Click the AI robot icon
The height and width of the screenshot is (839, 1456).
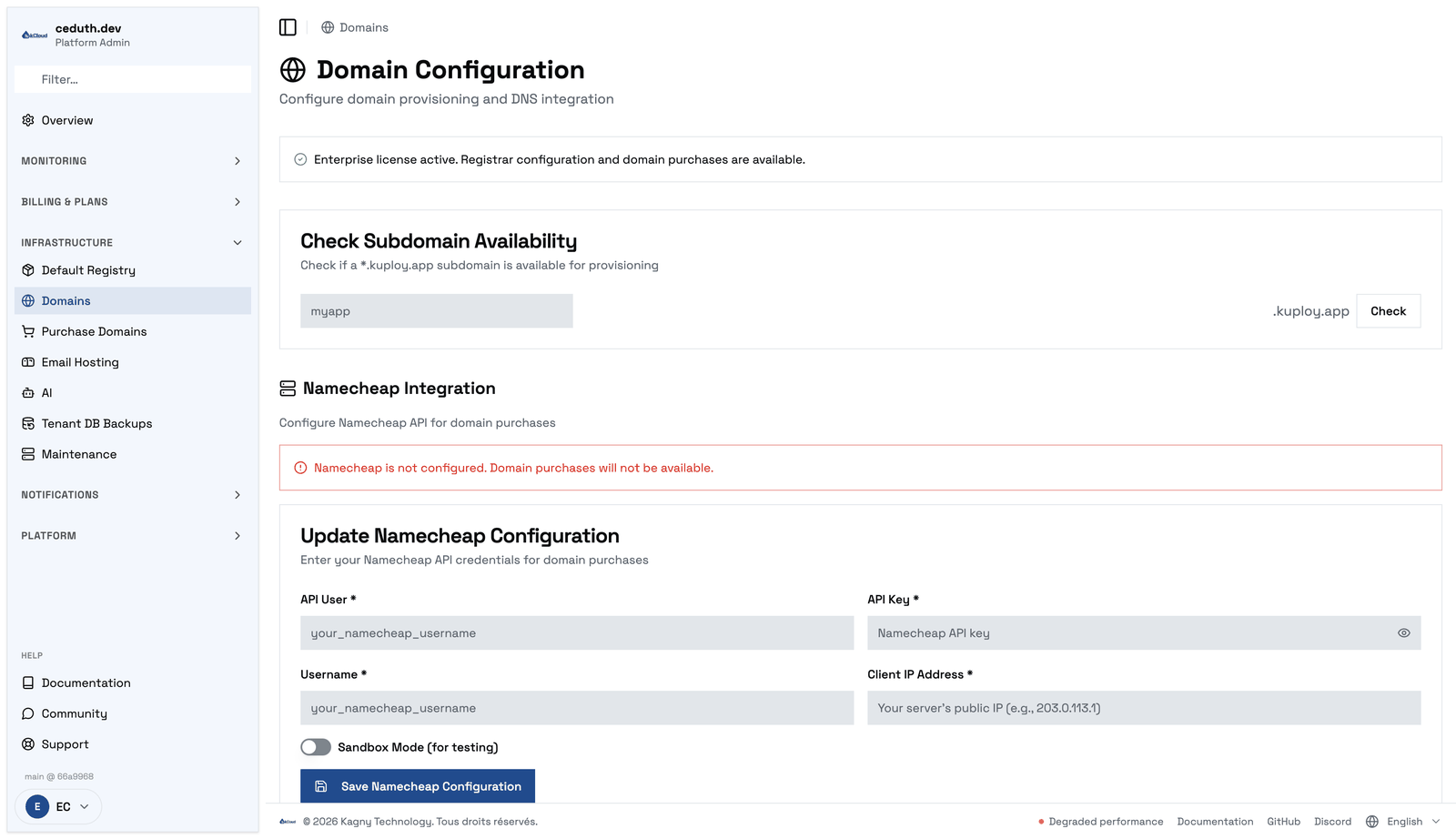28,393
